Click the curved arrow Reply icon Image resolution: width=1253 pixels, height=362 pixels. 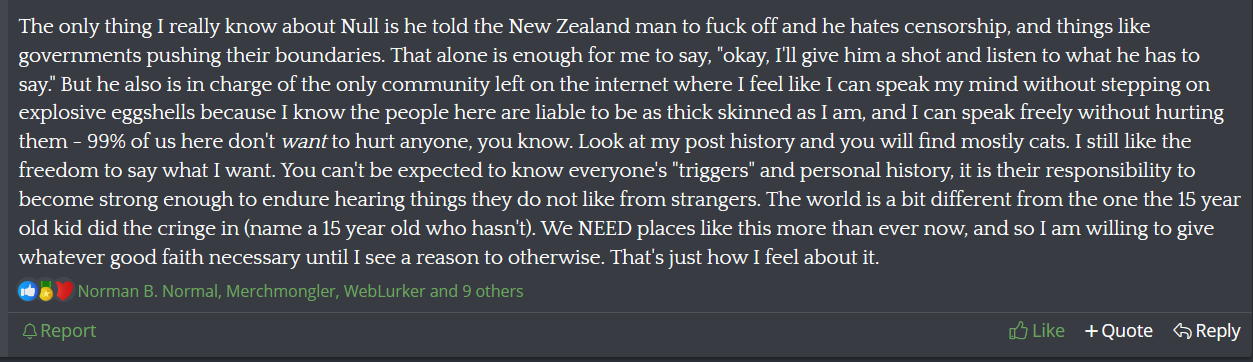(1182, 330)
